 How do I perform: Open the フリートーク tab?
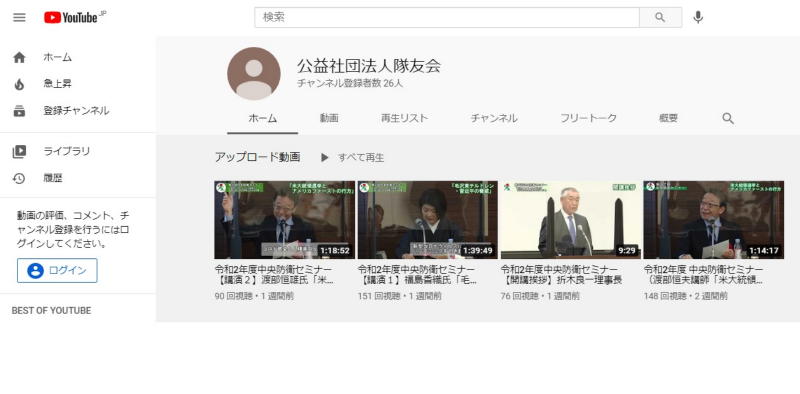pyautogui.click(x=588, y=118)
